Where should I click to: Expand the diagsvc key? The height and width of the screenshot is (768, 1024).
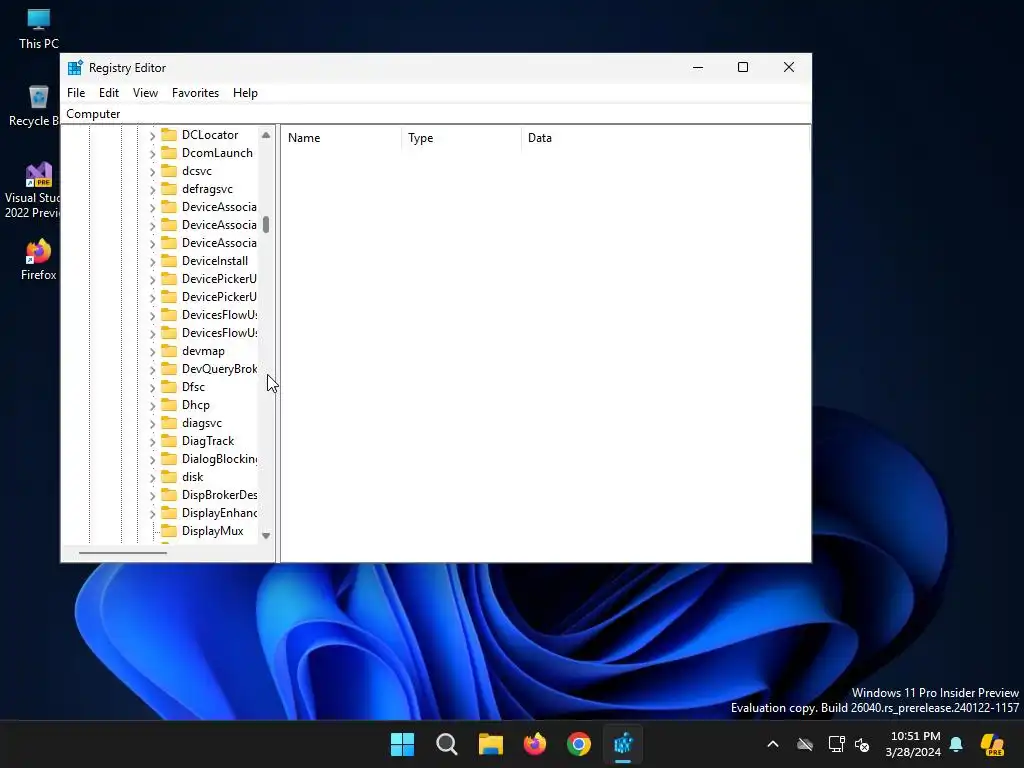(152, 424)
